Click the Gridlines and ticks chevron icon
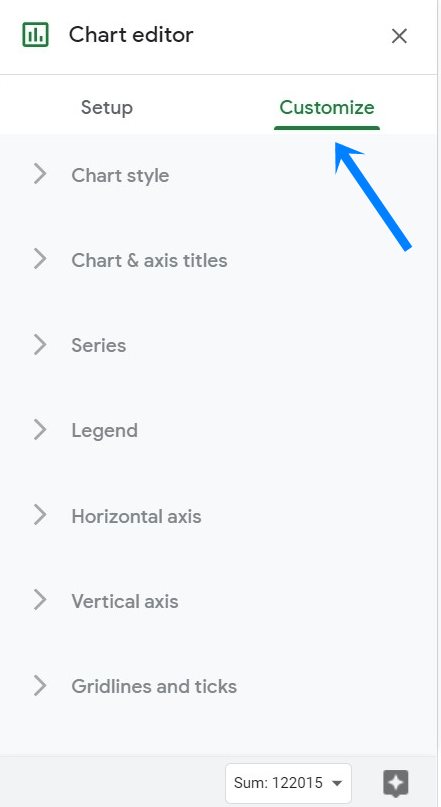This screenshot has height=807, width=441. click(x=40, y=686)
